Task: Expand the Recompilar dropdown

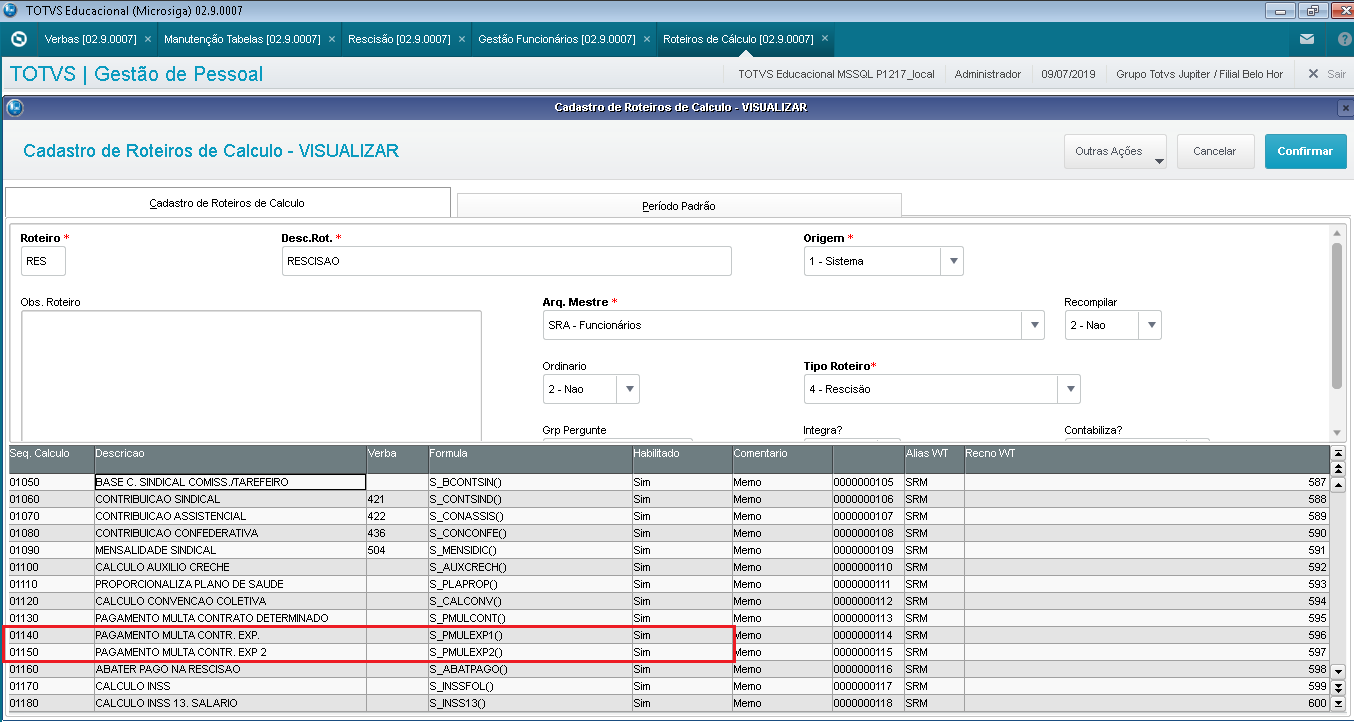Action: point(1150,325)
